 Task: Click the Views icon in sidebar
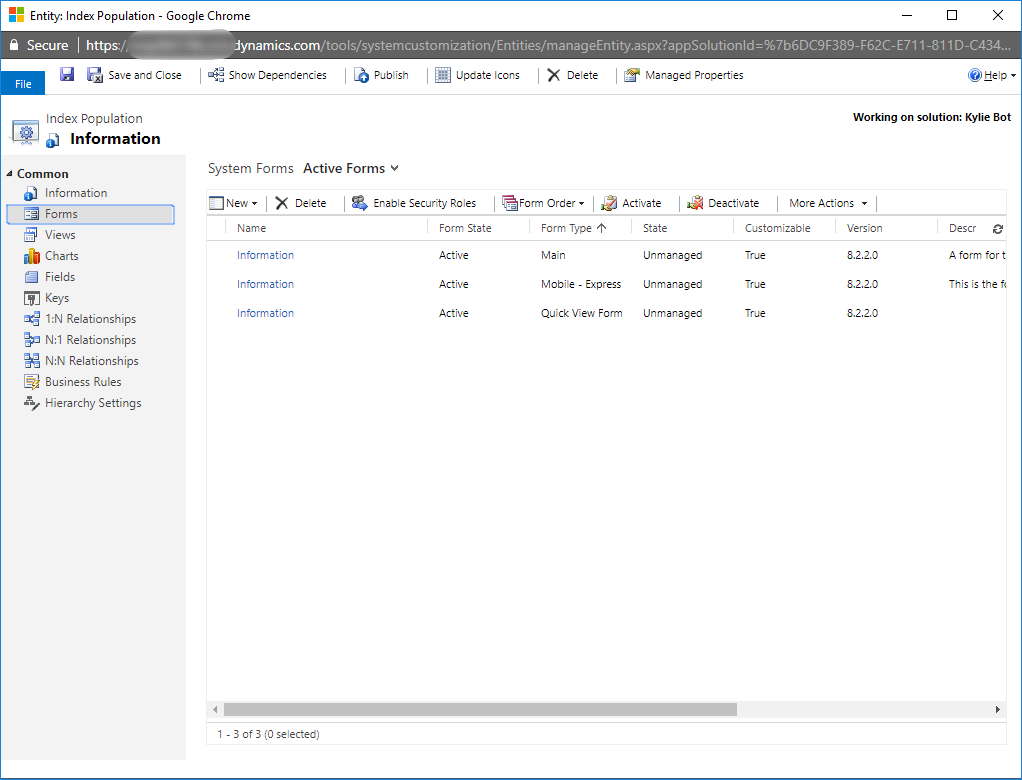31,235
